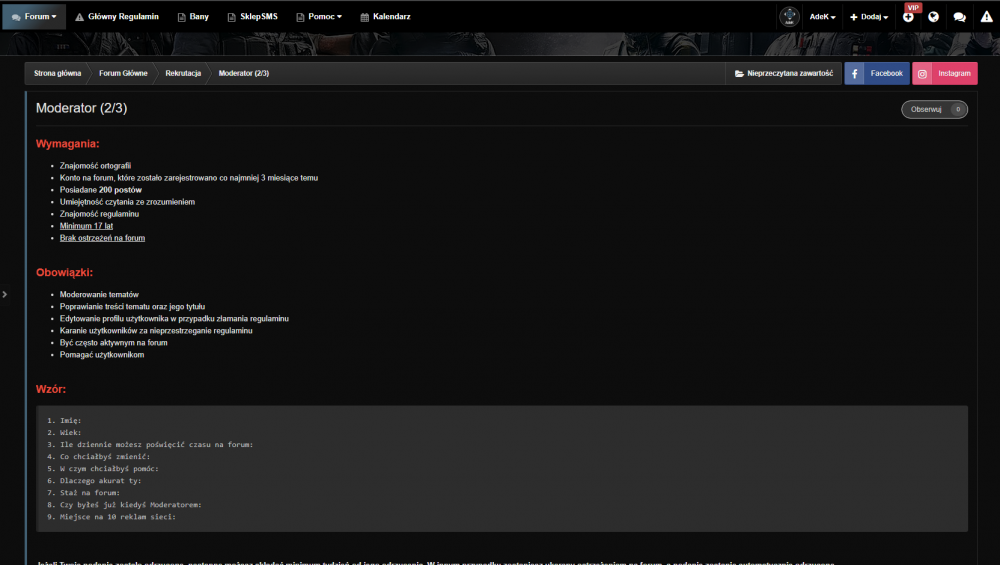Open the Bany menu item

click(x=193, y=17)
